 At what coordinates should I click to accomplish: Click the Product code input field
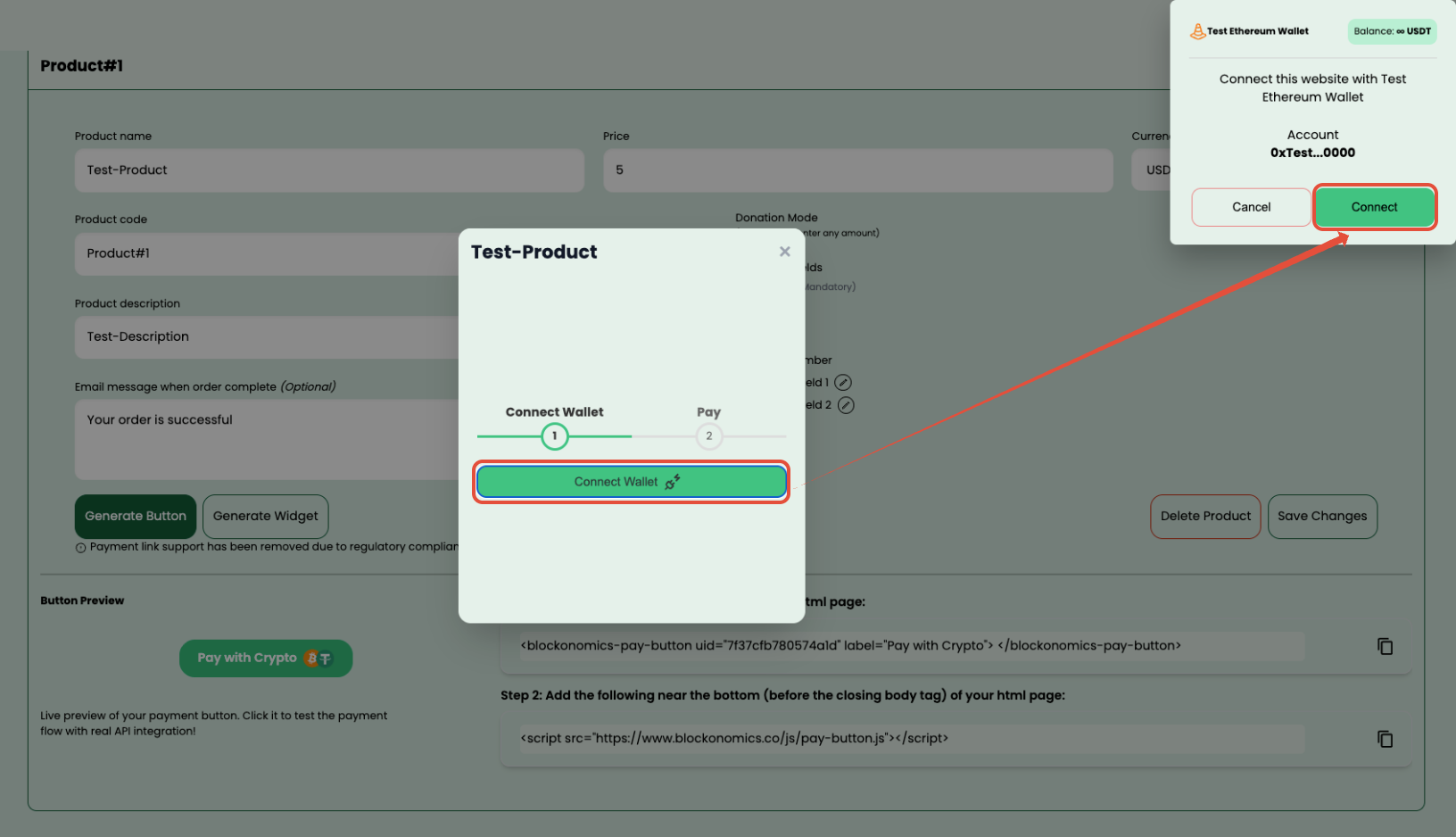[268, 253]
